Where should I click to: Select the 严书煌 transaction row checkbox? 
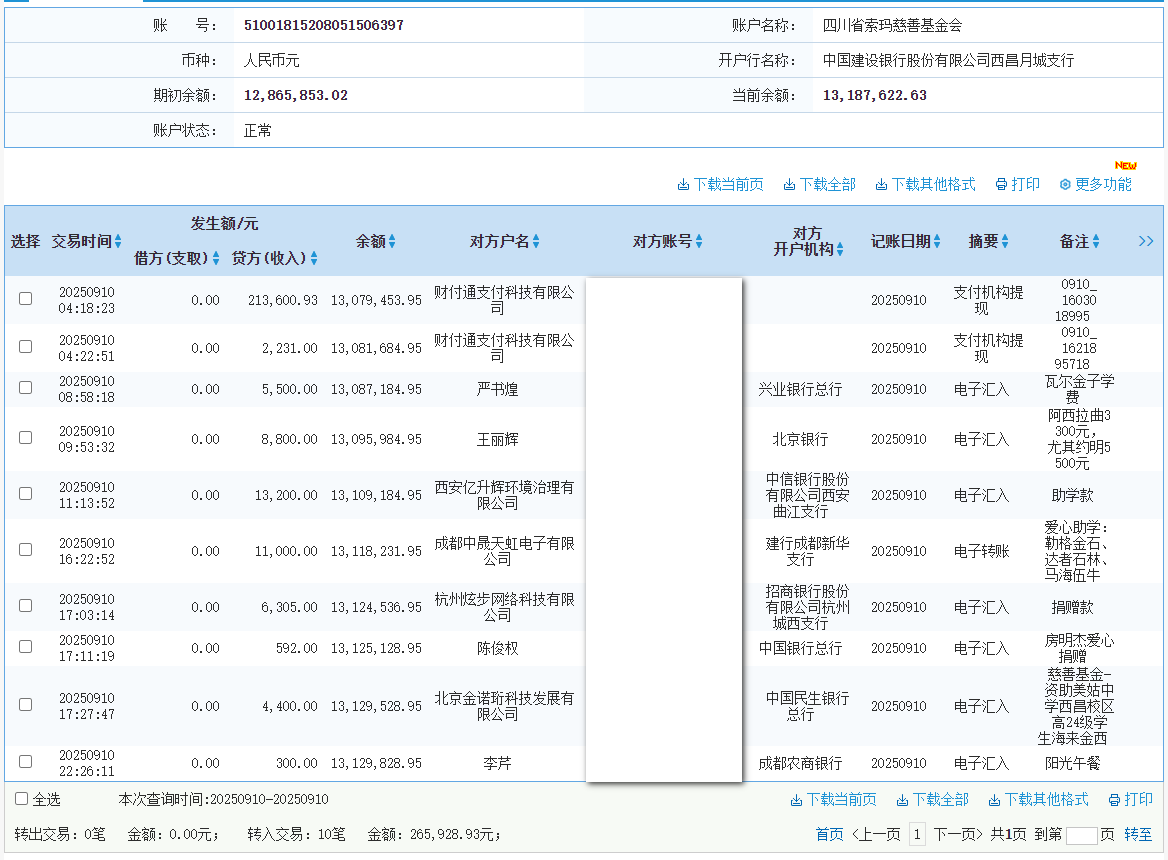point(26,388)
